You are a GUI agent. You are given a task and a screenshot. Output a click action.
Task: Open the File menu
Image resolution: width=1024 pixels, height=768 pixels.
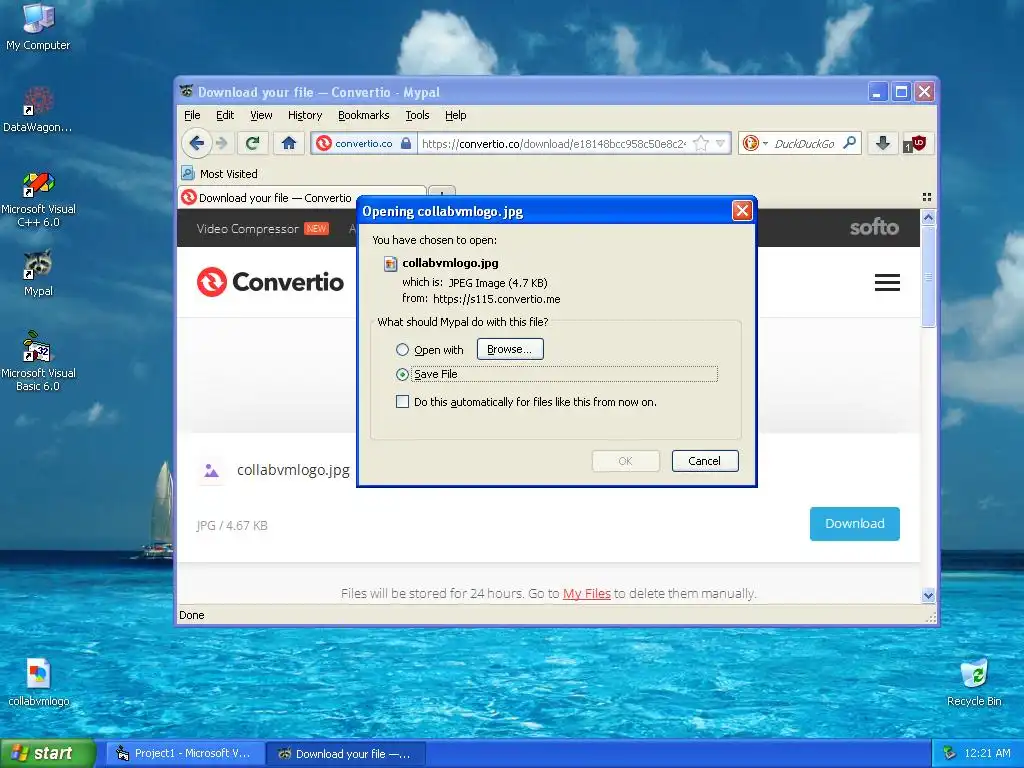click(x=192, y=115)
